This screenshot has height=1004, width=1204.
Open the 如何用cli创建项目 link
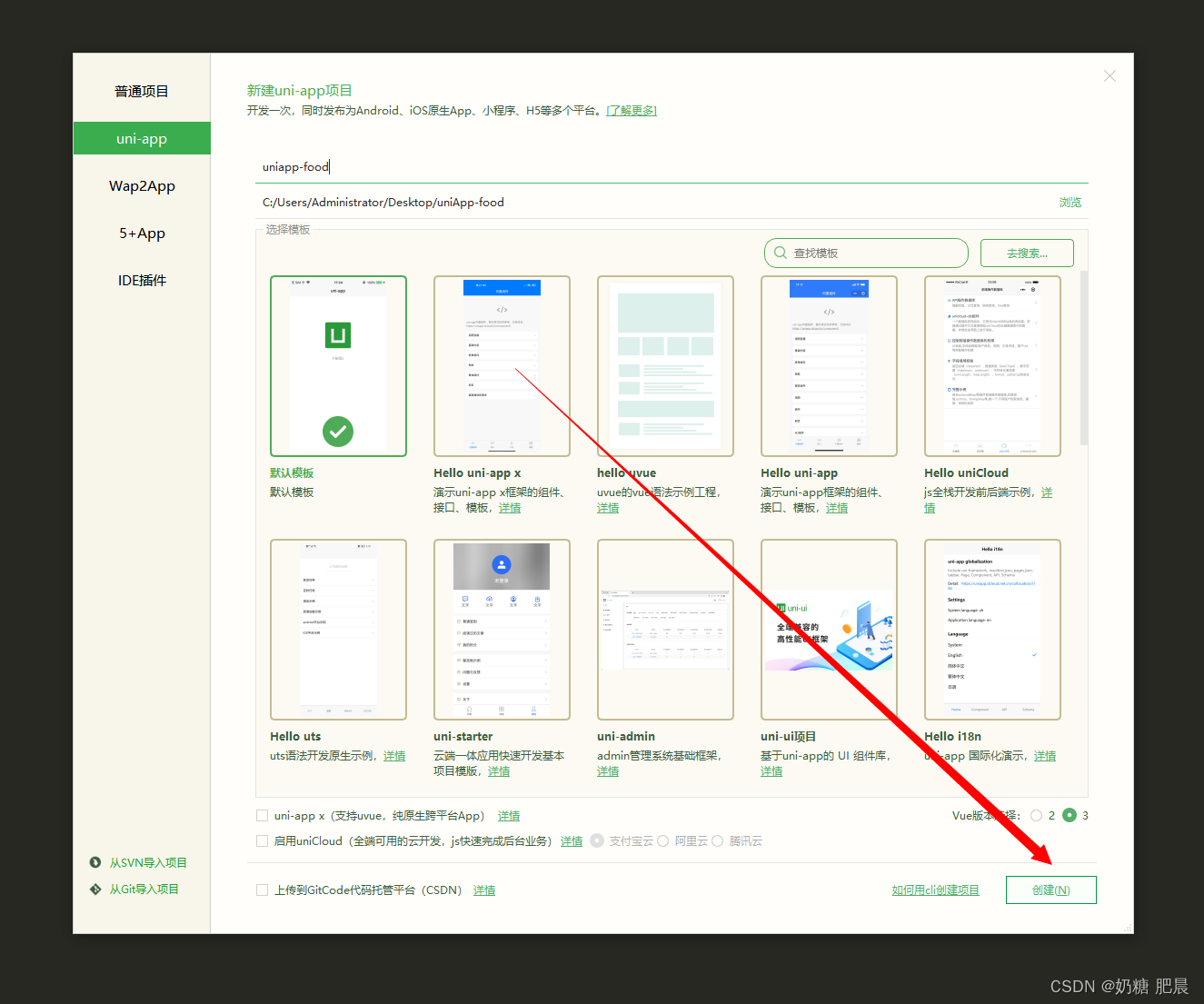coord(935,890)
